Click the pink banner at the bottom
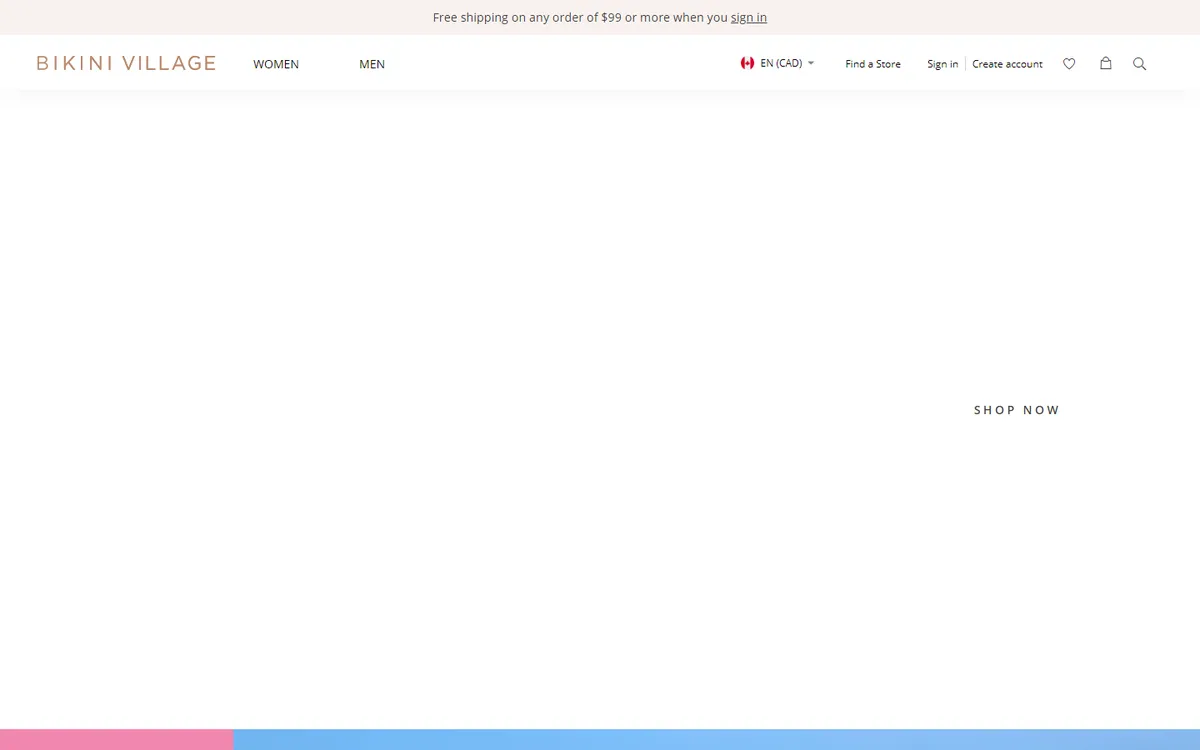This screenshot has height=750, width=1200. (x=116, y=739)
